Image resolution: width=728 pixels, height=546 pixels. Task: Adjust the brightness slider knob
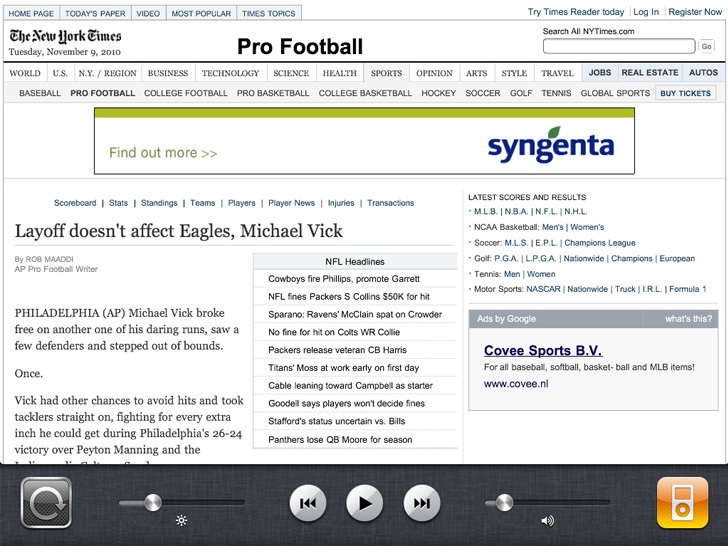(152, 502)
